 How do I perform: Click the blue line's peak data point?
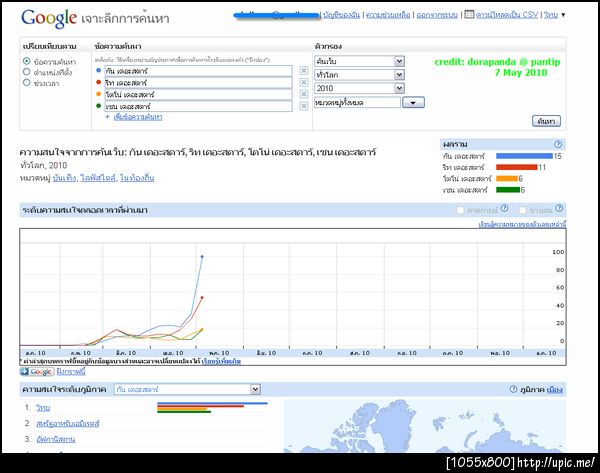click(x=202, y=256)
